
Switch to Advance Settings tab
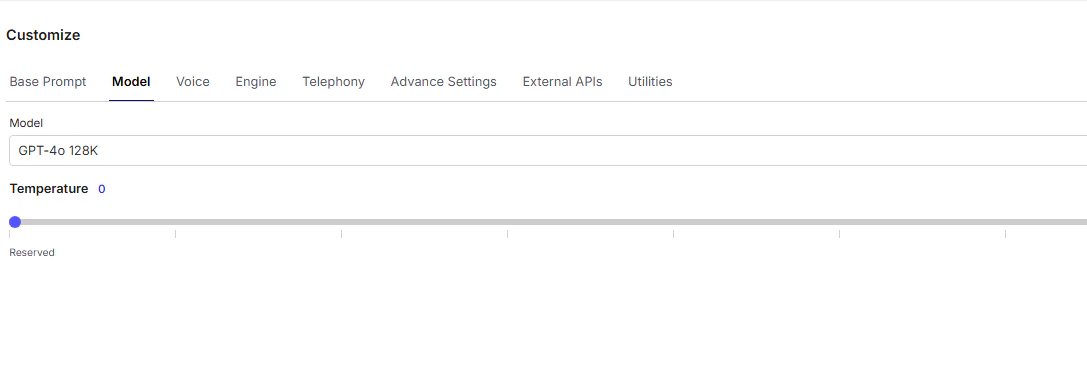[444, 82]
